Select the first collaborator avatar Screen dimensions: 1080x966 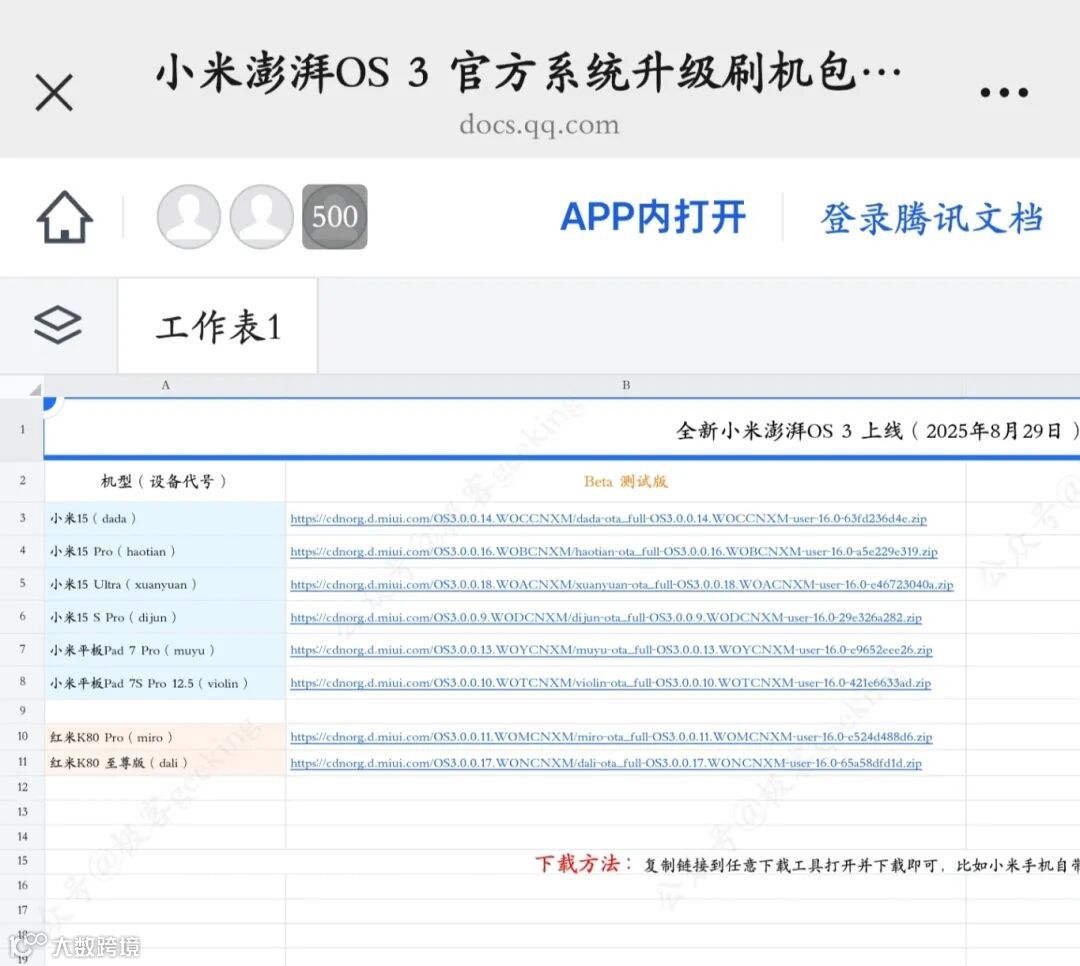[x=189, y=216]
